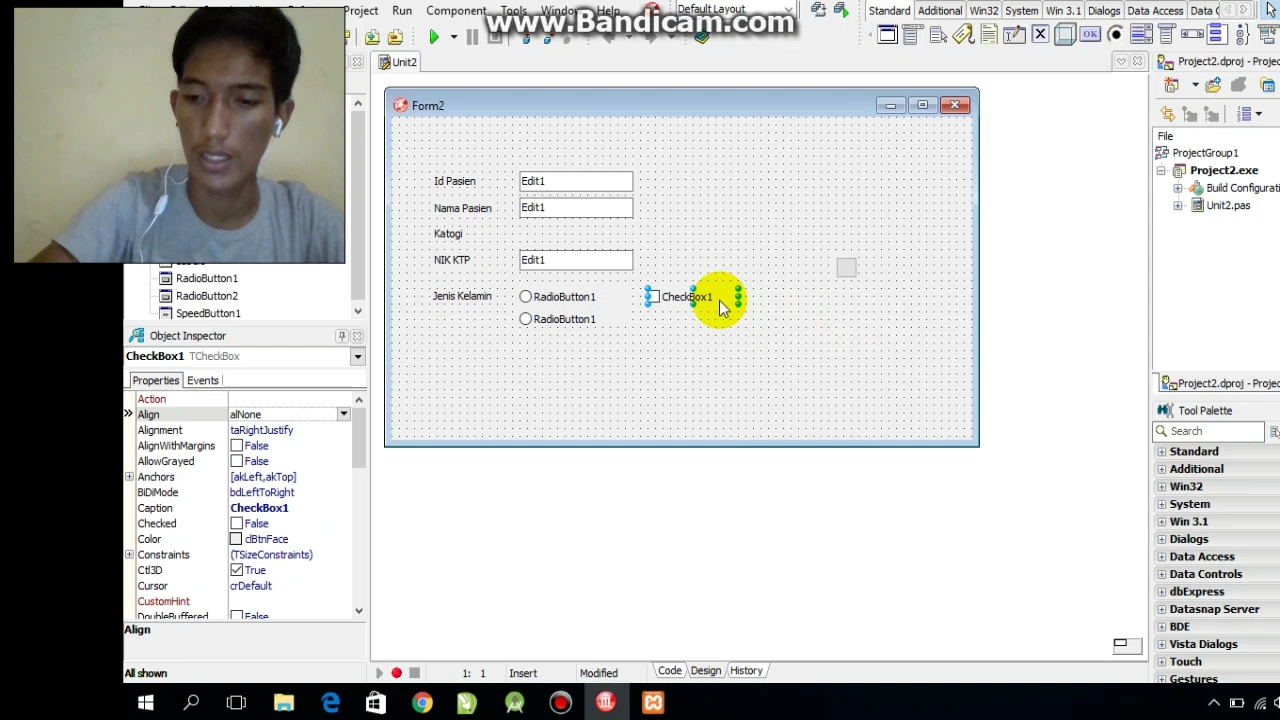The height and width of the screenshot is (720, 1280).
Task: Choose TMainMenu component in the palette
Action: (x=912, y=35)
